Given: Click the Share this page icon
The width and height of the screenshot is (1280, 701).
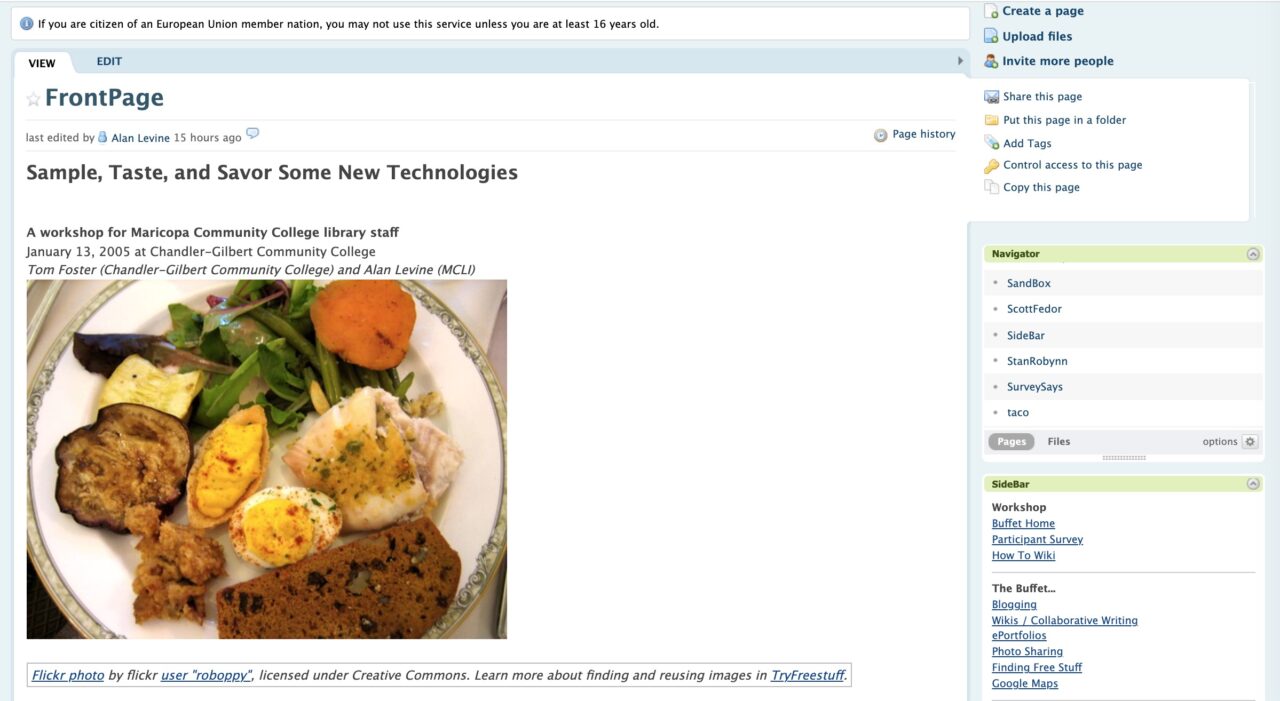Looking at the screenshot, I should click(991, 97).
